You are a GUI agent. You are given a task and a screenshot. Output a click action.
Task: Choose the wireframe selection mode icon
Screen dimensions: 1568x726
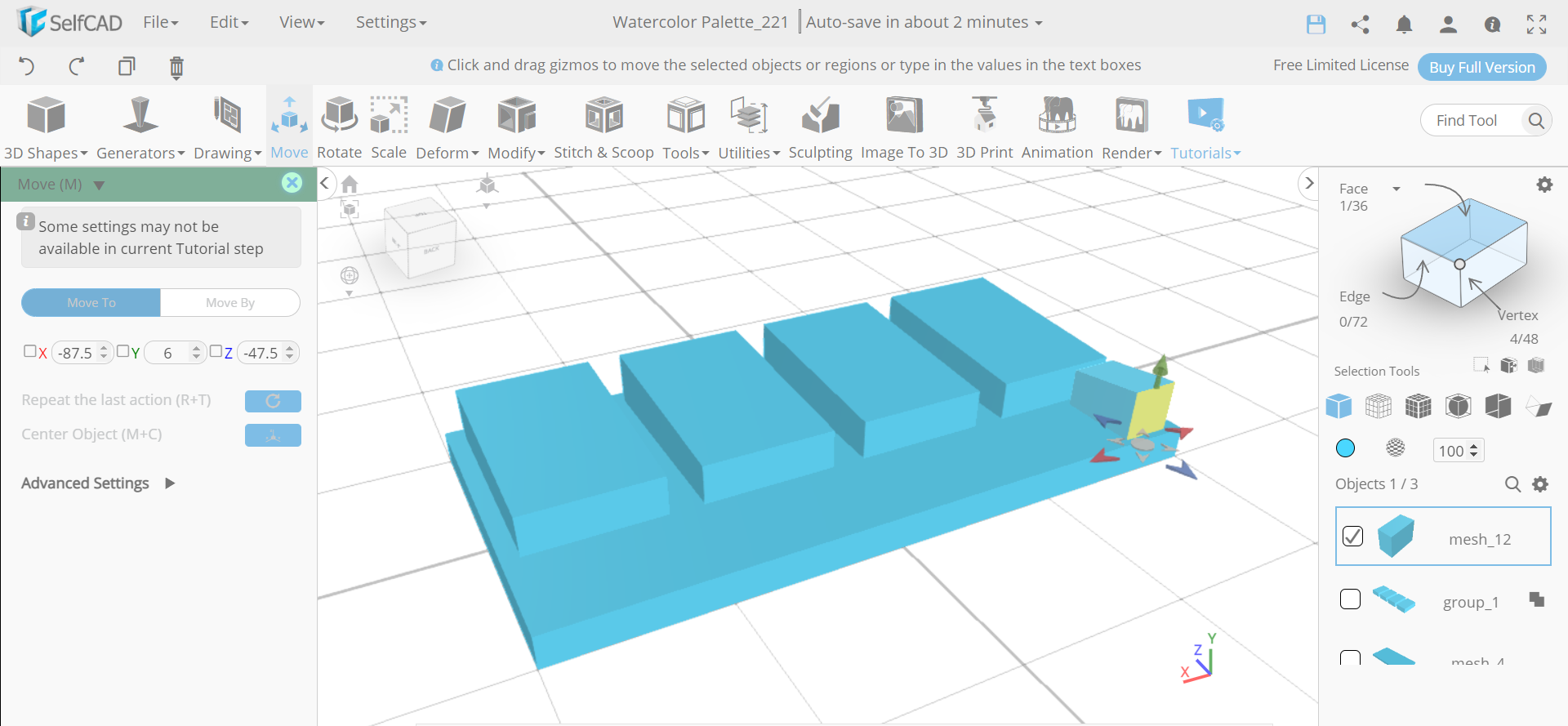[x=1379, y=406]
